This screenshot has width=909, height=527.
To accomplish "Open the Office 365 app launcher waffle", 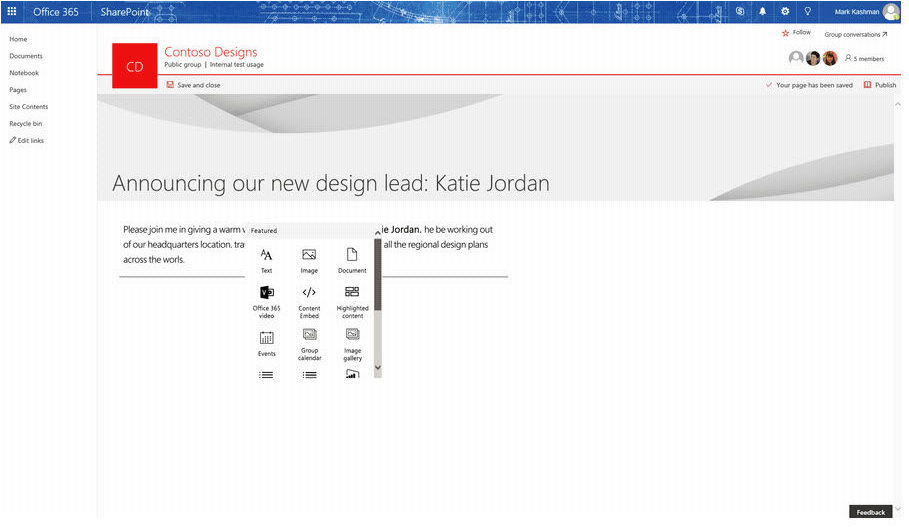I will (12, 11).
